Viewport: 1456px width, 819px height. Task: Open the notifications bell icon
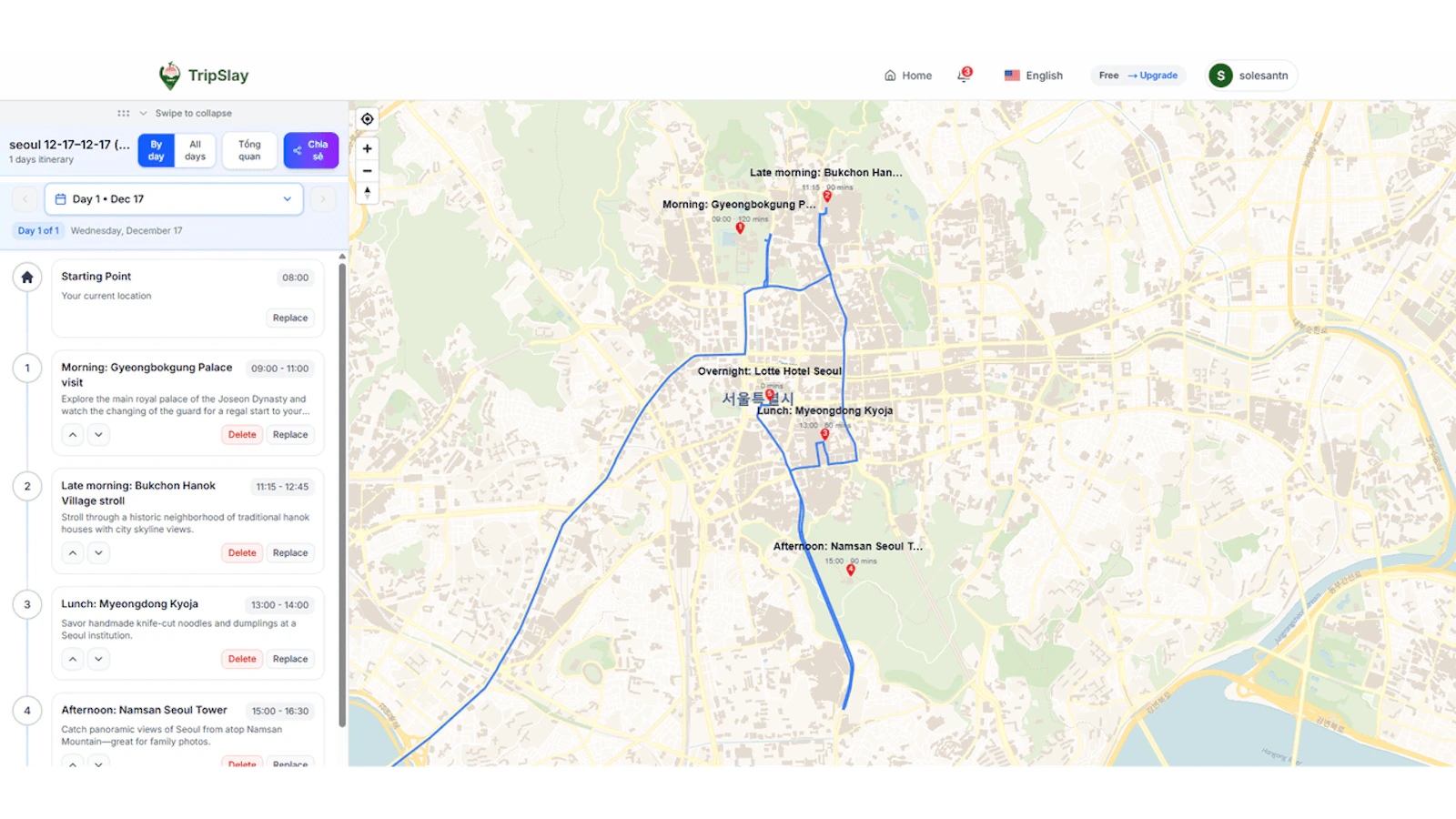[964, 76]
